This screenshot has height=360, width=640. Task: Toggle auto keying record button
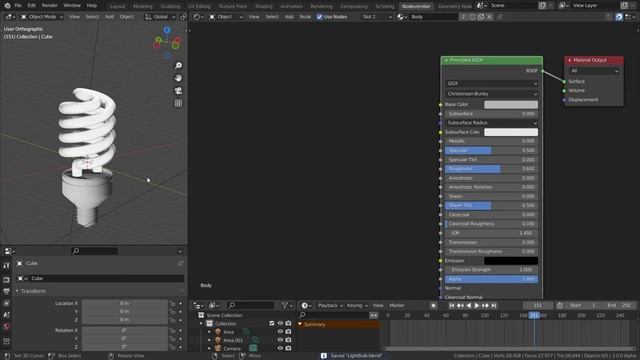point(433,305)
